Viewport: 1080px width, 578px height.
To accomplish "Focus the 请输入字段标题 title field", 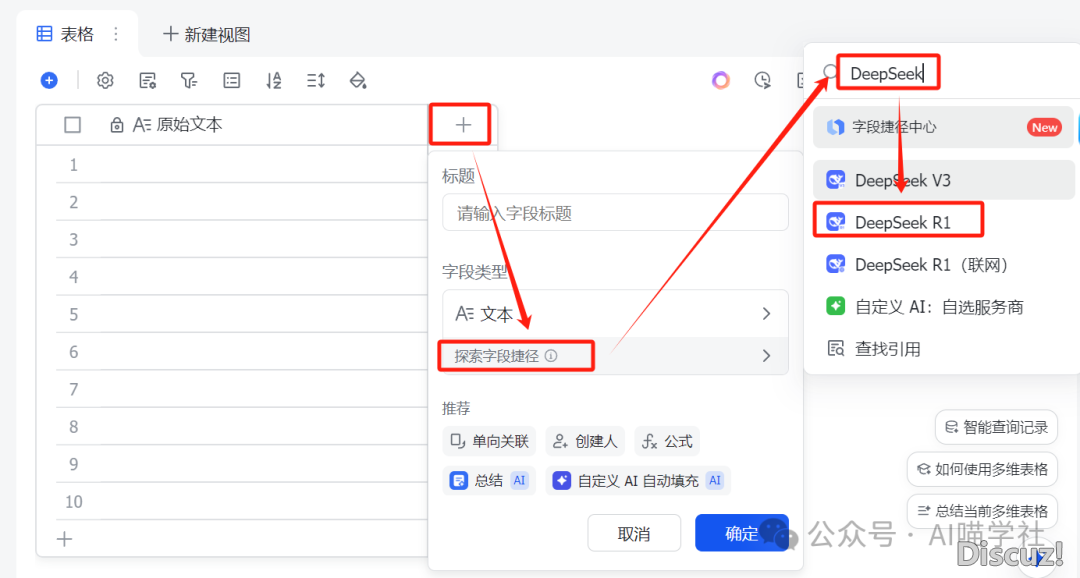I will coord(615,213).
